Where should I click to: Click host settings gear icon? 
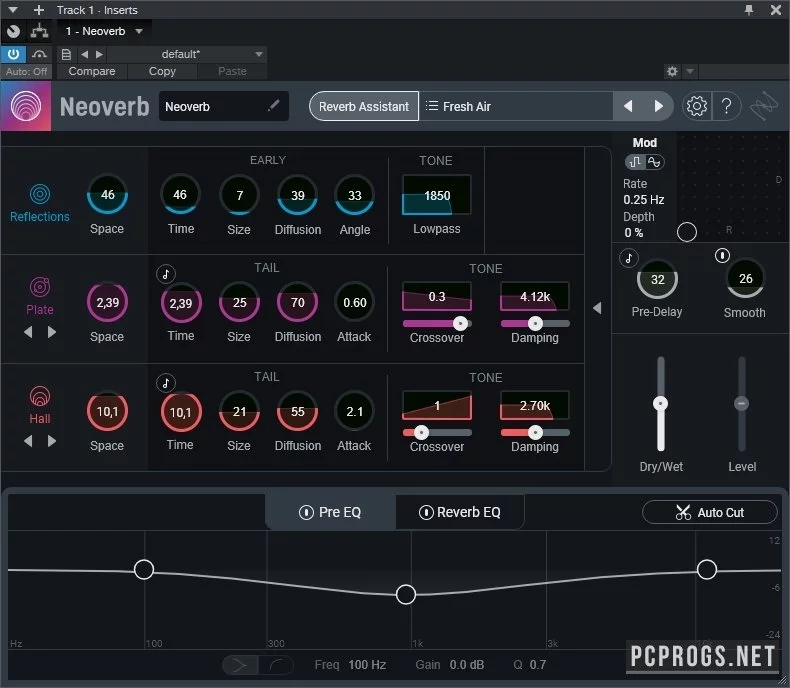point(672,71)
